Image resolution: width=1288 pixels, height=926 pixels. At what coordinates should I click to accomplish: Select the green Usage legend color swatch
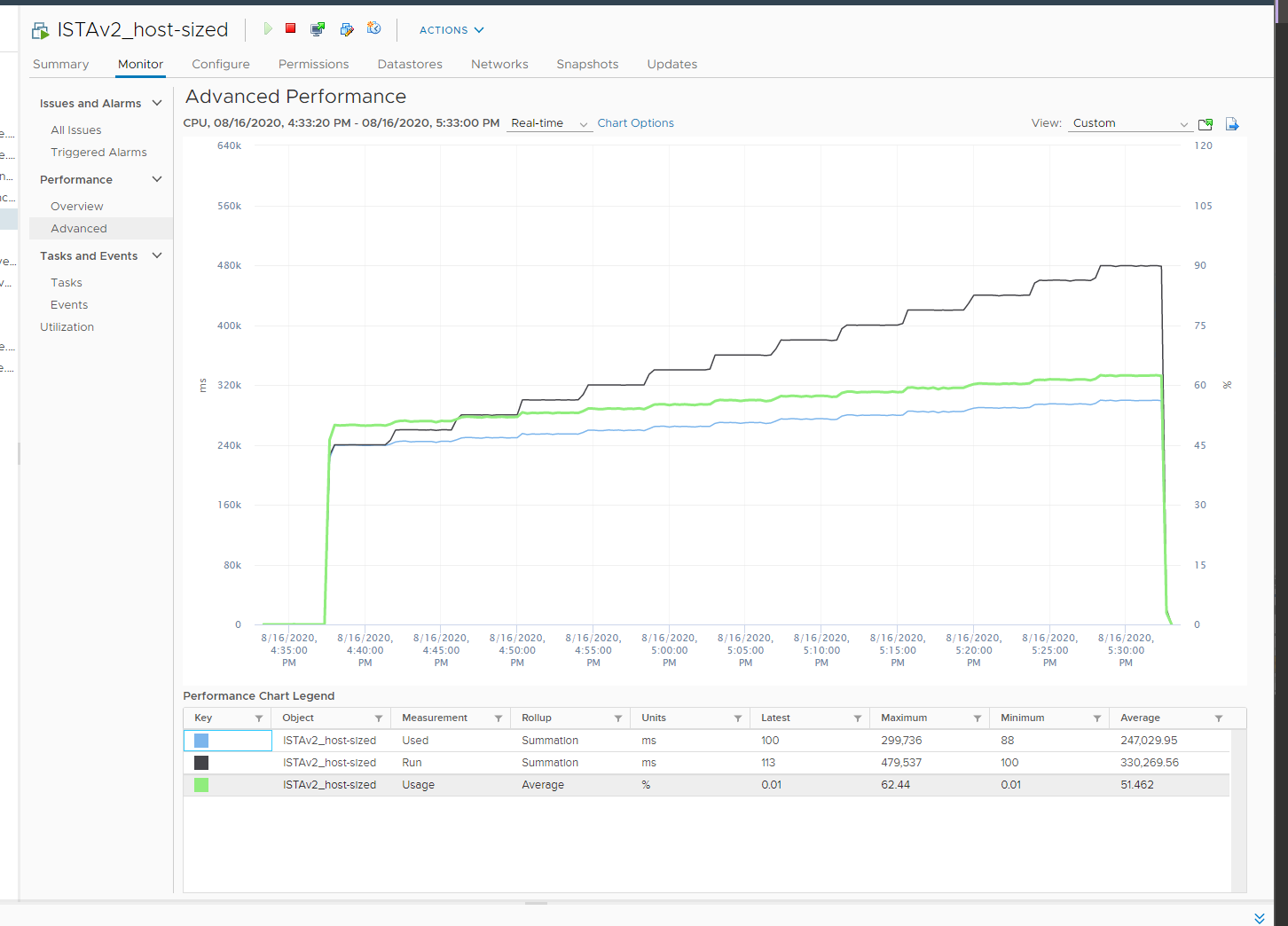click(201, 785)
